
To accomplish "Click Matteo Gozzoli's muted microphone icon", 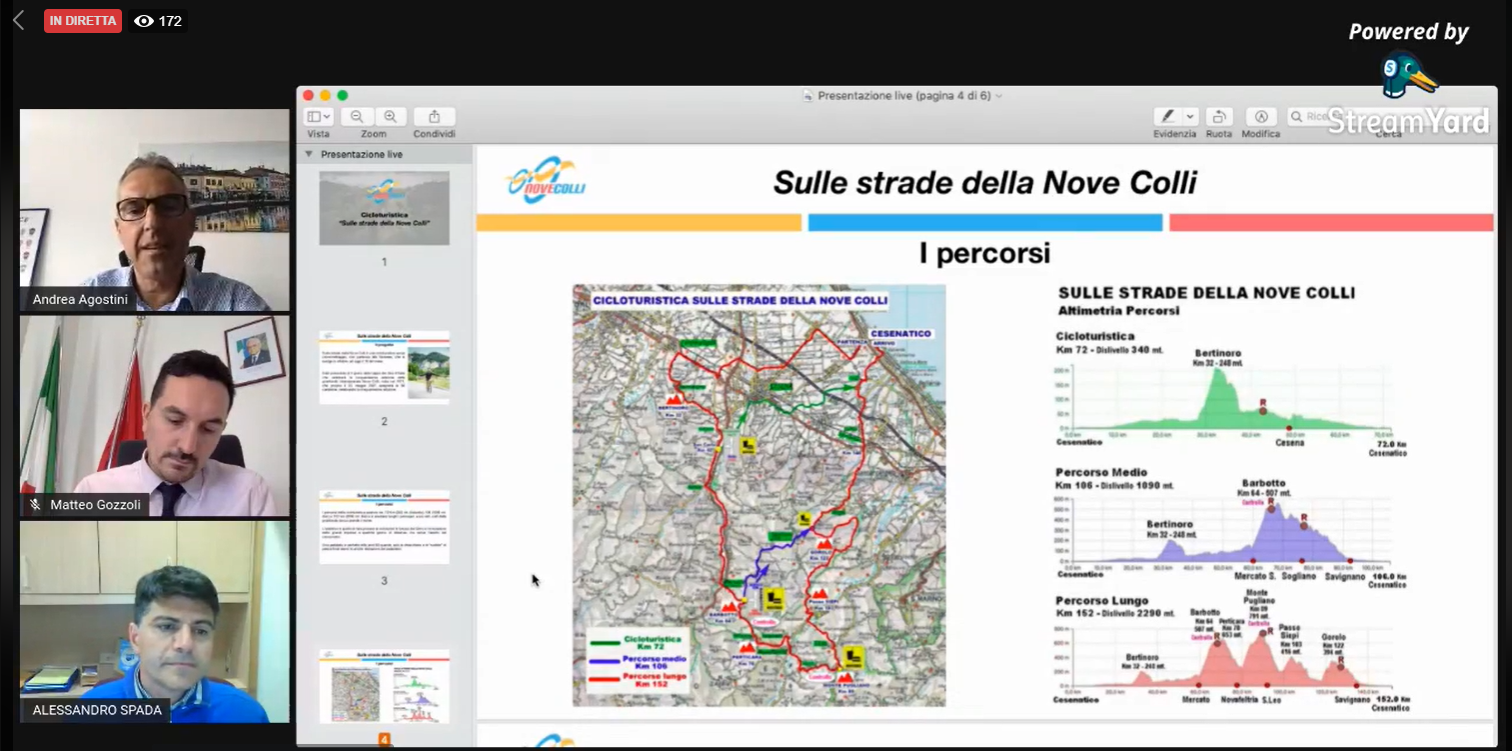I will click(36, 506).
